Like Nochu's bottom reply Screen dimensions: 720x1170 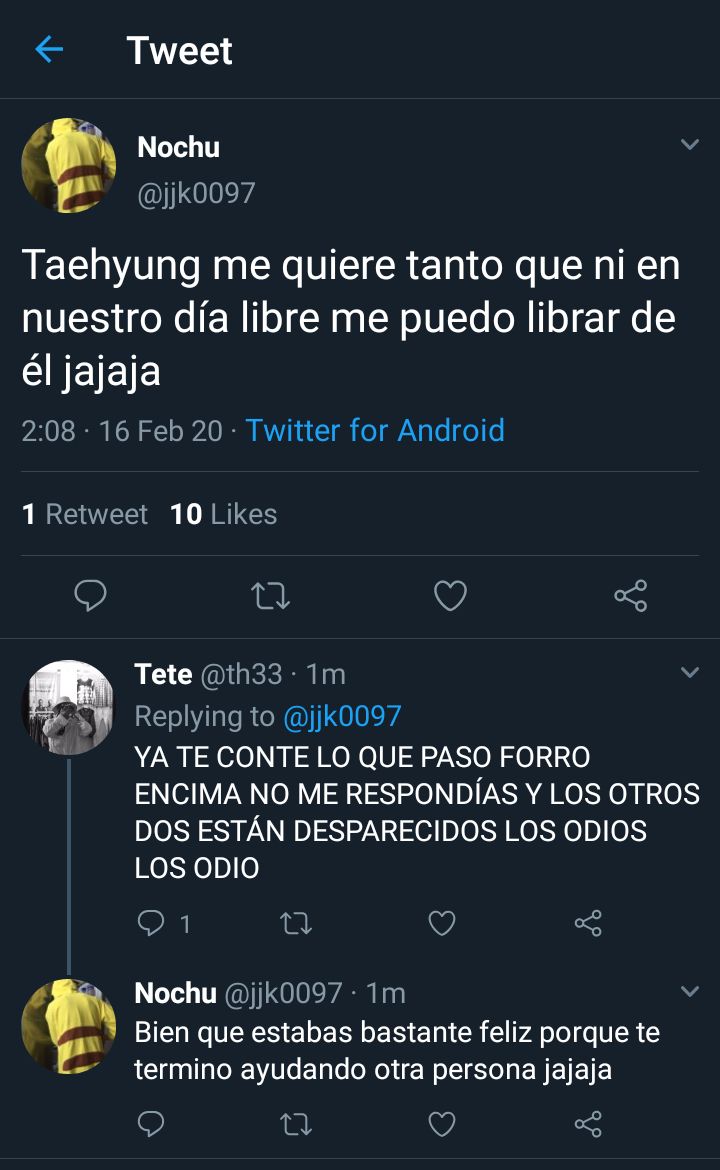point(442,1123)
